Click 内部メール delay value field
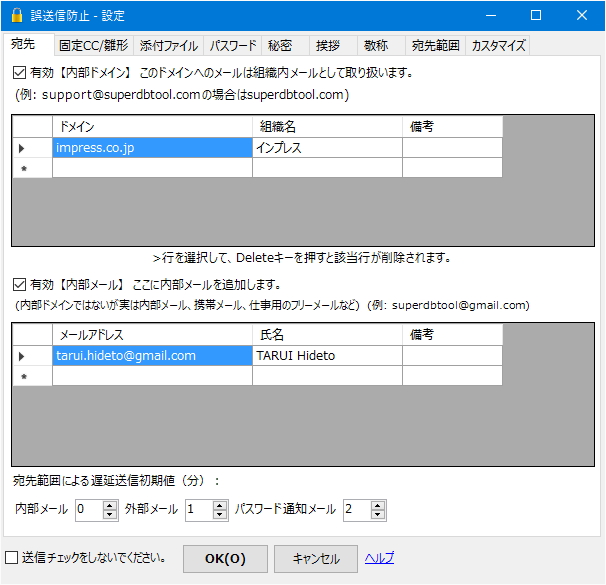This screenshot has height=585, width=606. (x=89, y=510)
